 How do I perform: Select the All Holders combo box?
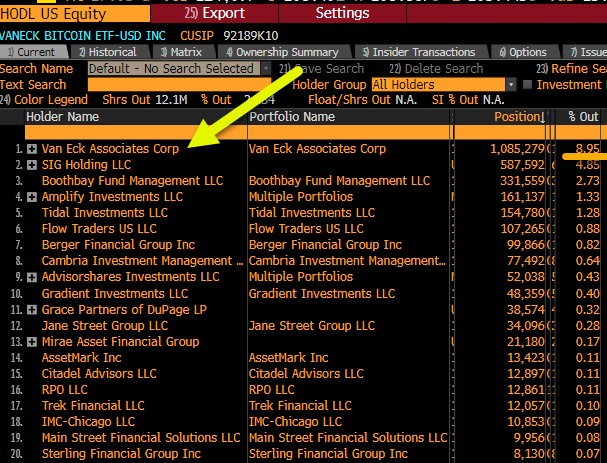click(x=439, y=85)
